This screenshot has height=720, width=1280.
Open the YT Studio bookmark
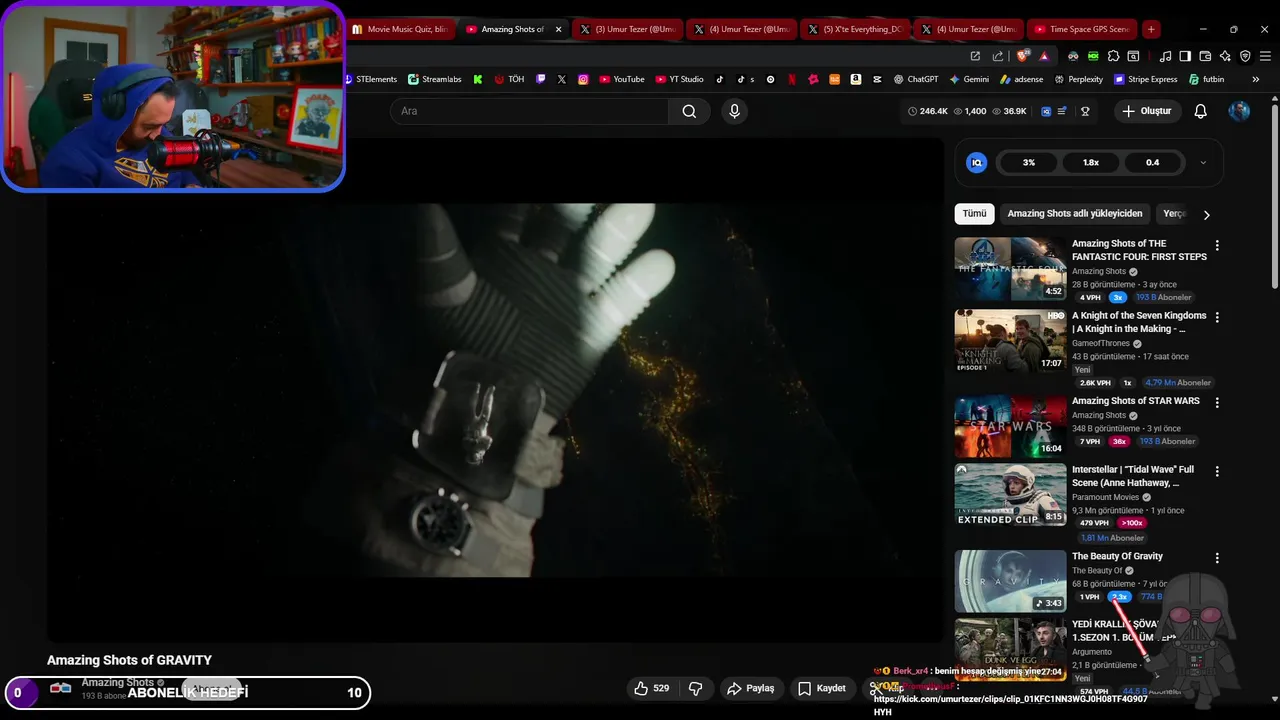coord(680,79)
